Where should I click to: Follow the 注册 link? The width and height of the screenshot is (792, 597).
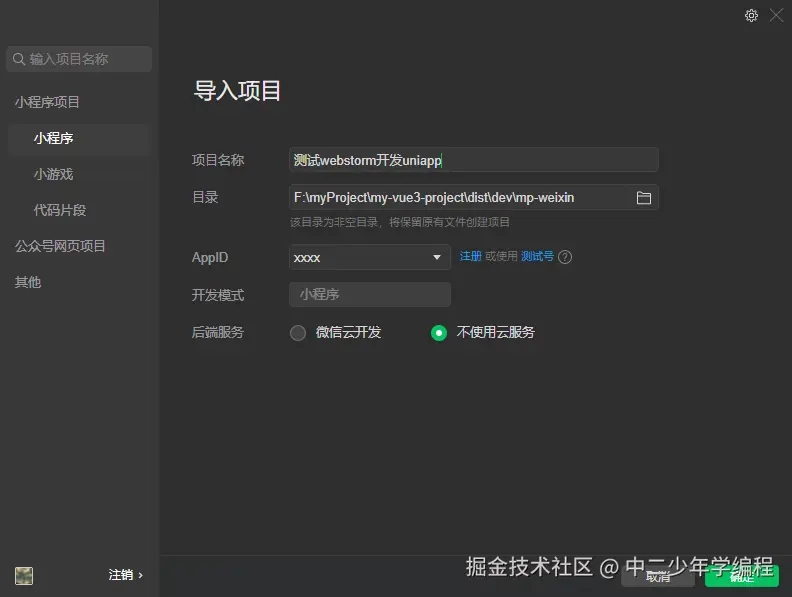click(x=470, y=256)
